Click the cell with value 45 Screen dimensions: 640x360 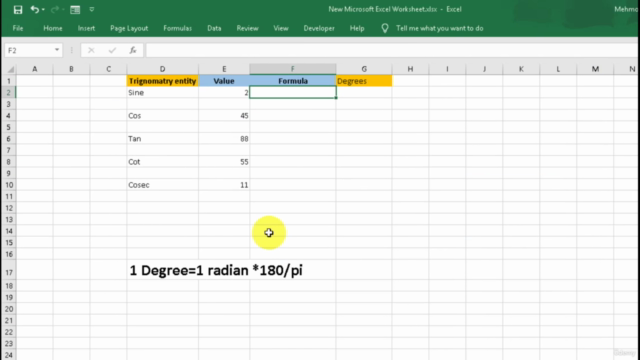click(224, 116)
